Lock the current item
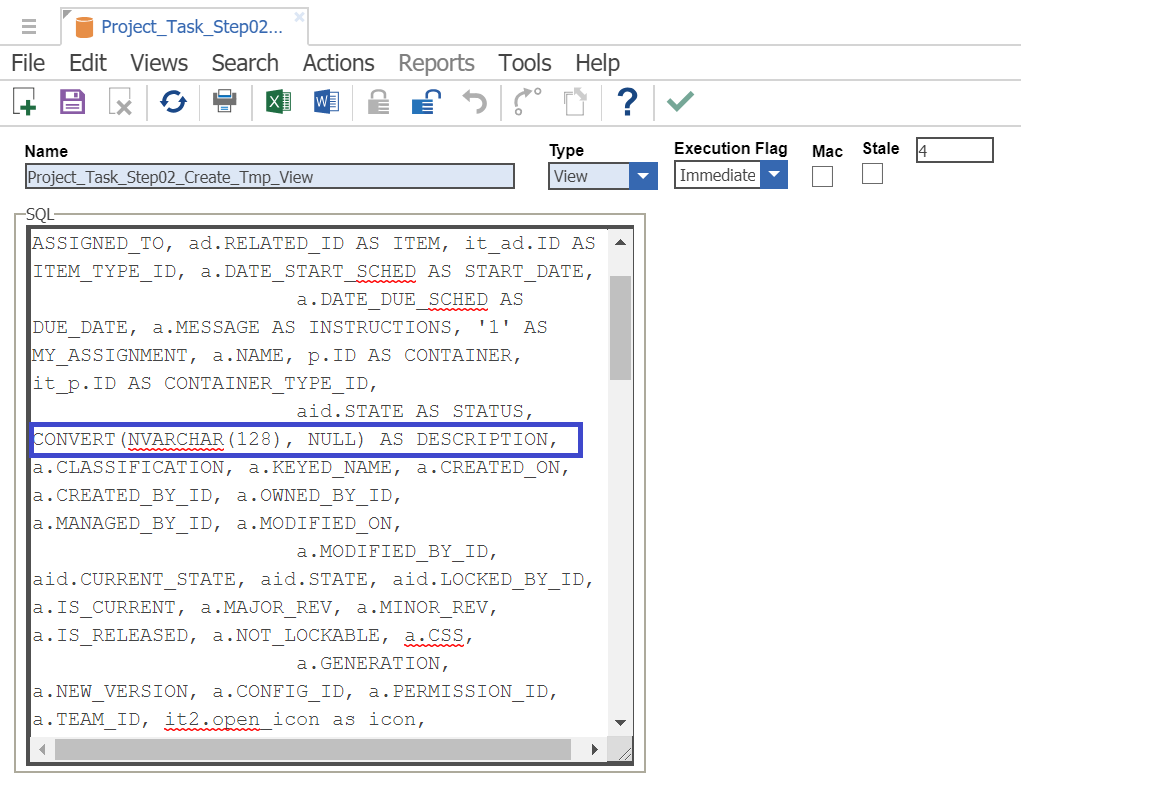The image size is (1152, 789). [377, 101]
